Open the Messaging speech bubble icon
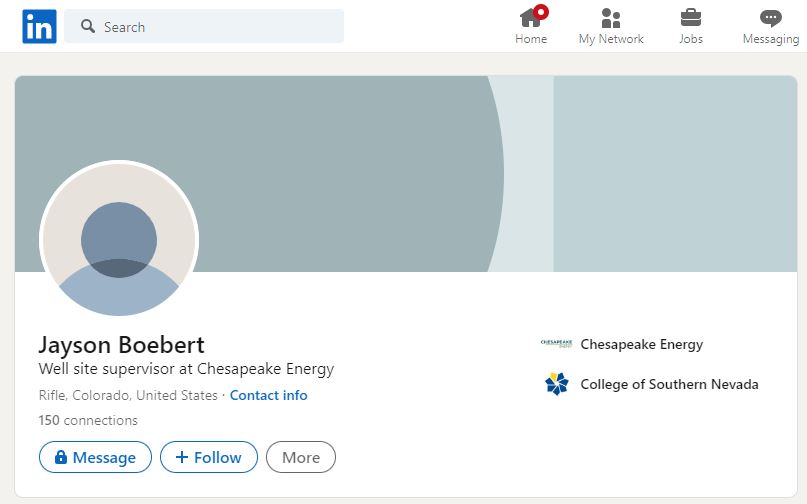Screen dimensions: 807x504 tap(770, 19)
